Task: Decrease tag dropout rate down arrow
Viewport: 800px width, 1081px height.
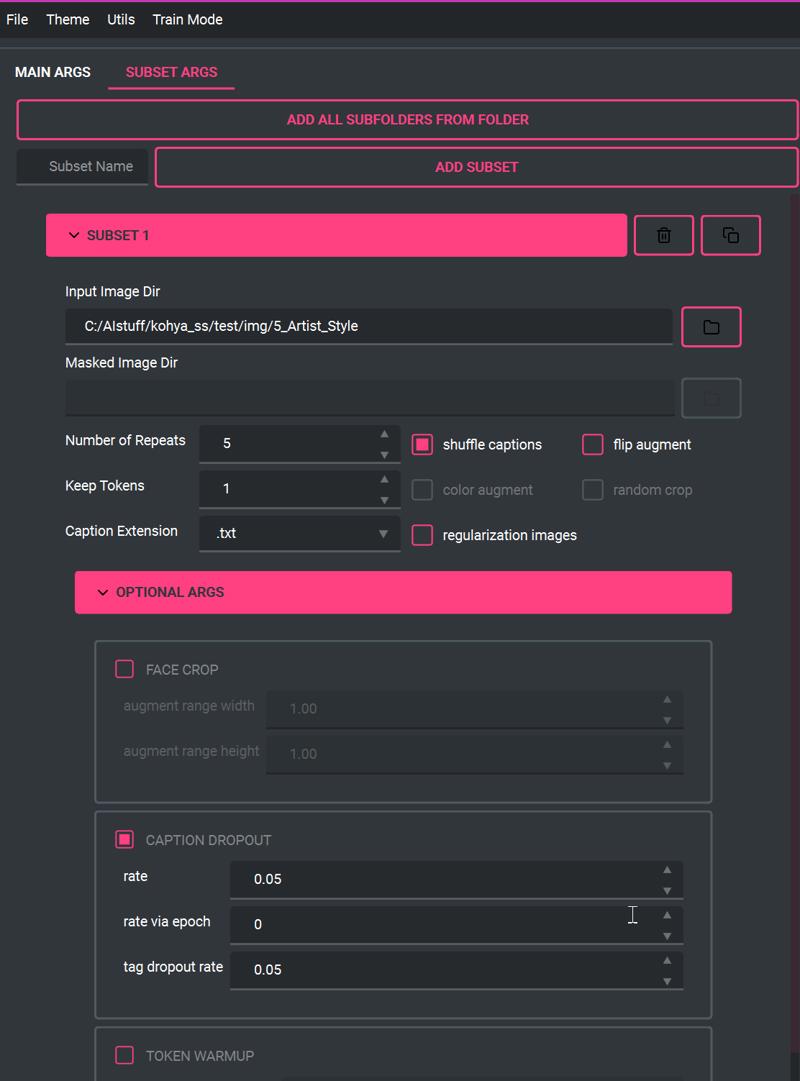Action: (667, 981)
